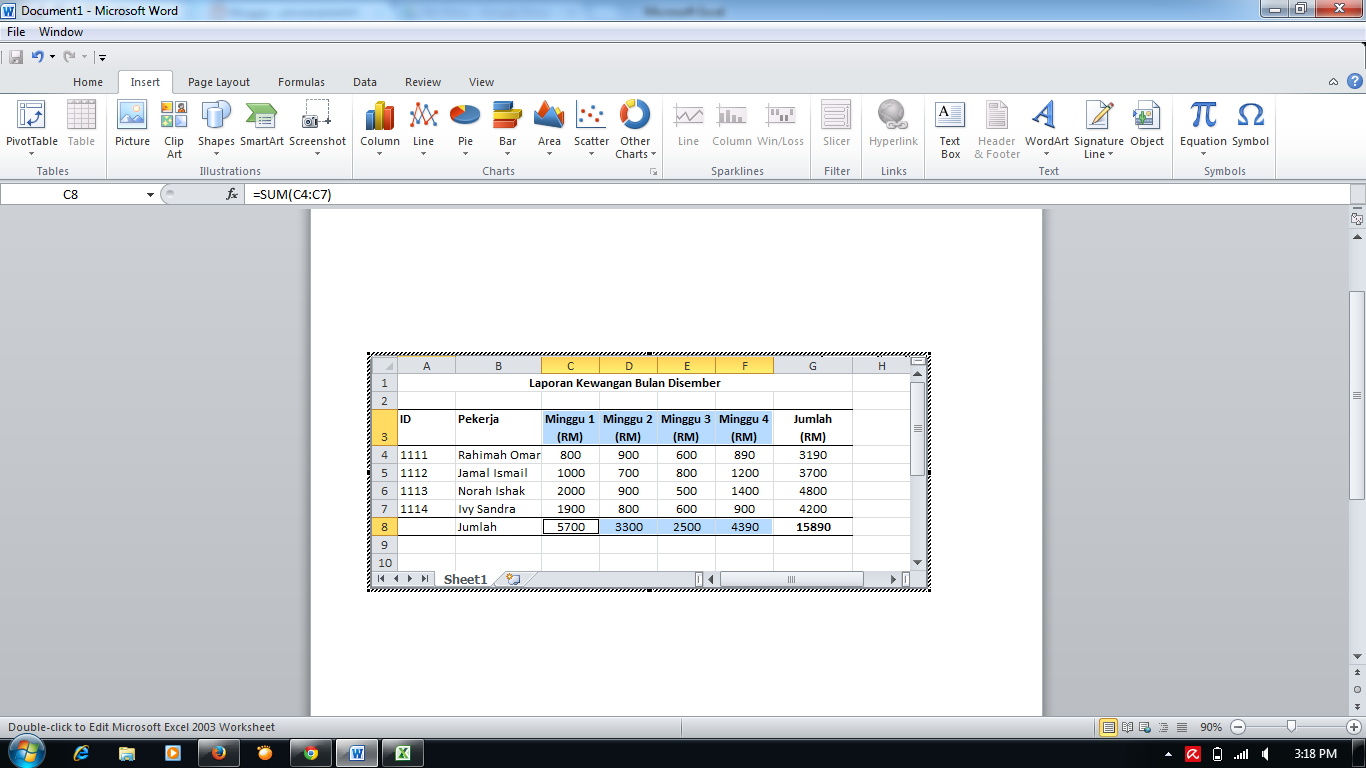This screenshot has height=768, width=1366.
Task: Open the Shapes gallery
Action: [216, 128]
